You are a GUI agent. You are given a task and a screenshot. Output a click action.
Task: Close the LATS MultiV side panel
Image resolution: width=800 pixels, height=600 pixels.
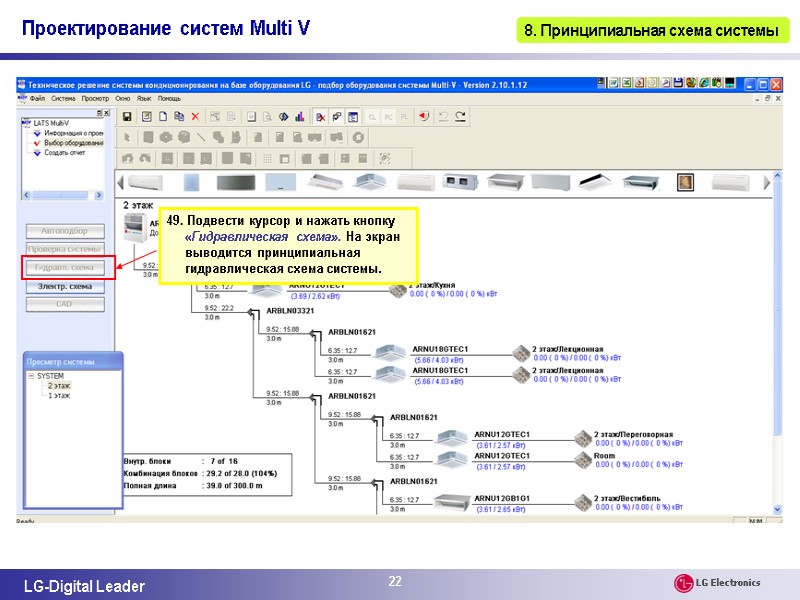pyautogui.click(x=107, y=113)
